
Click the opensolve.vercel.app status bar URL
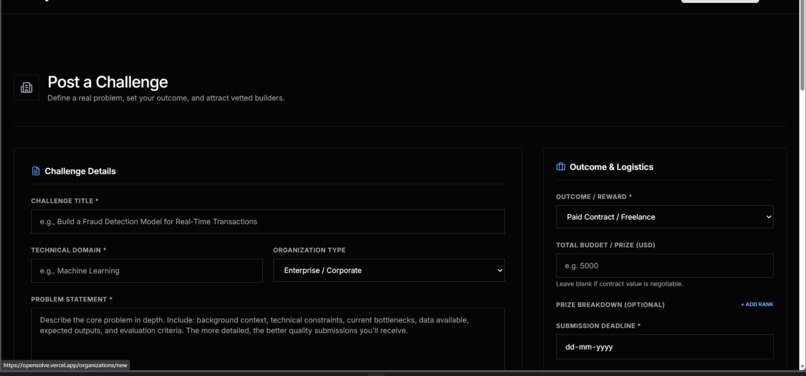[x=65, y=365]
